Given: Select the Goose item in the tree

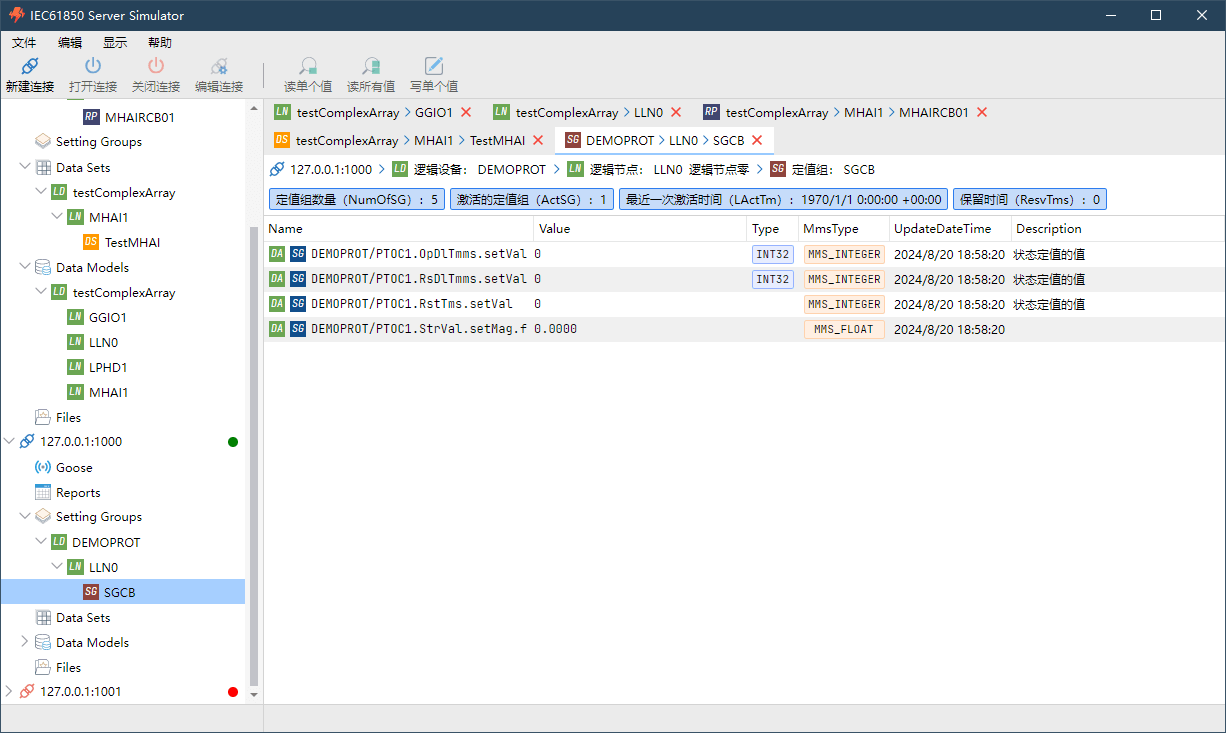Looking at the screenshot, I should pyautogui.click(x=74, y=467).
